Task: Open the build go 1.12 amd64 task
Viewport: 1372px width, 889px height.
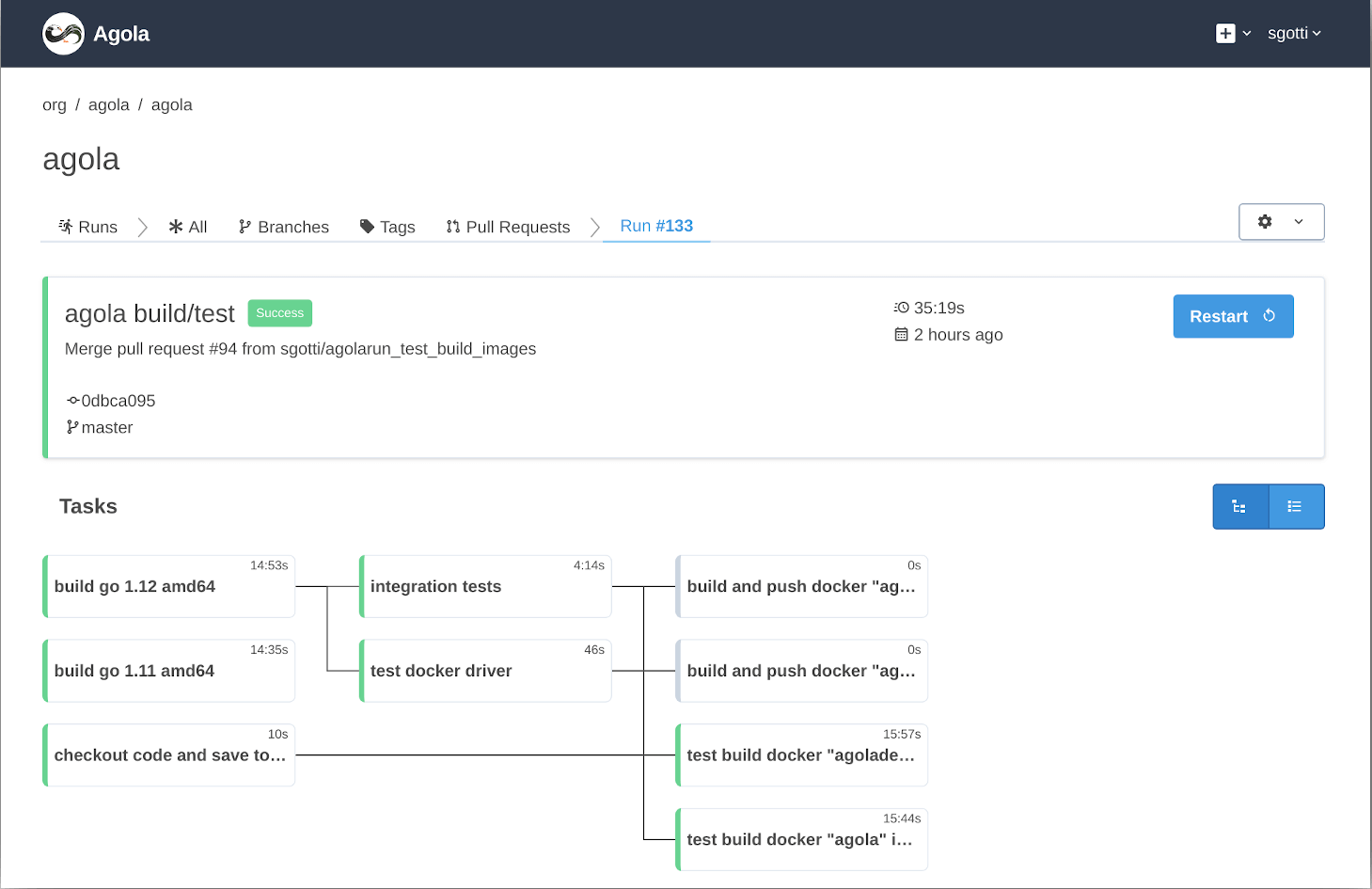Action: point(169,586)
